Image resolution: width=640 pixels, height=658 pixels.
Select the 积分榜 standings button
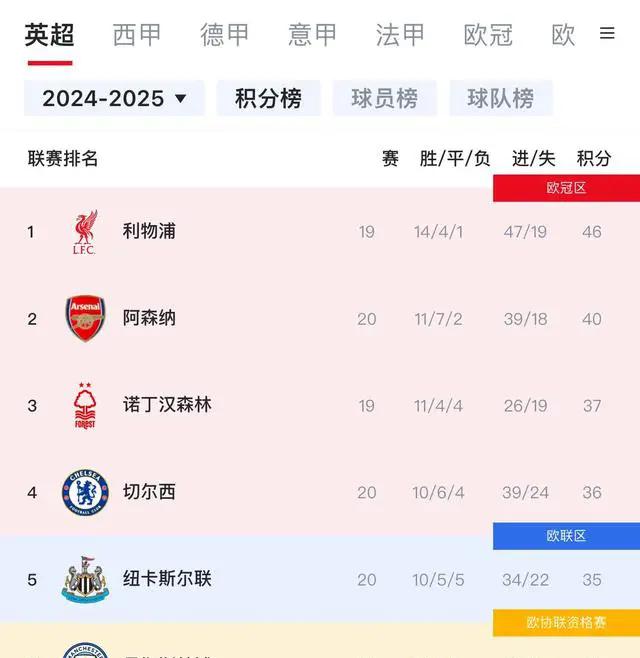268,98
